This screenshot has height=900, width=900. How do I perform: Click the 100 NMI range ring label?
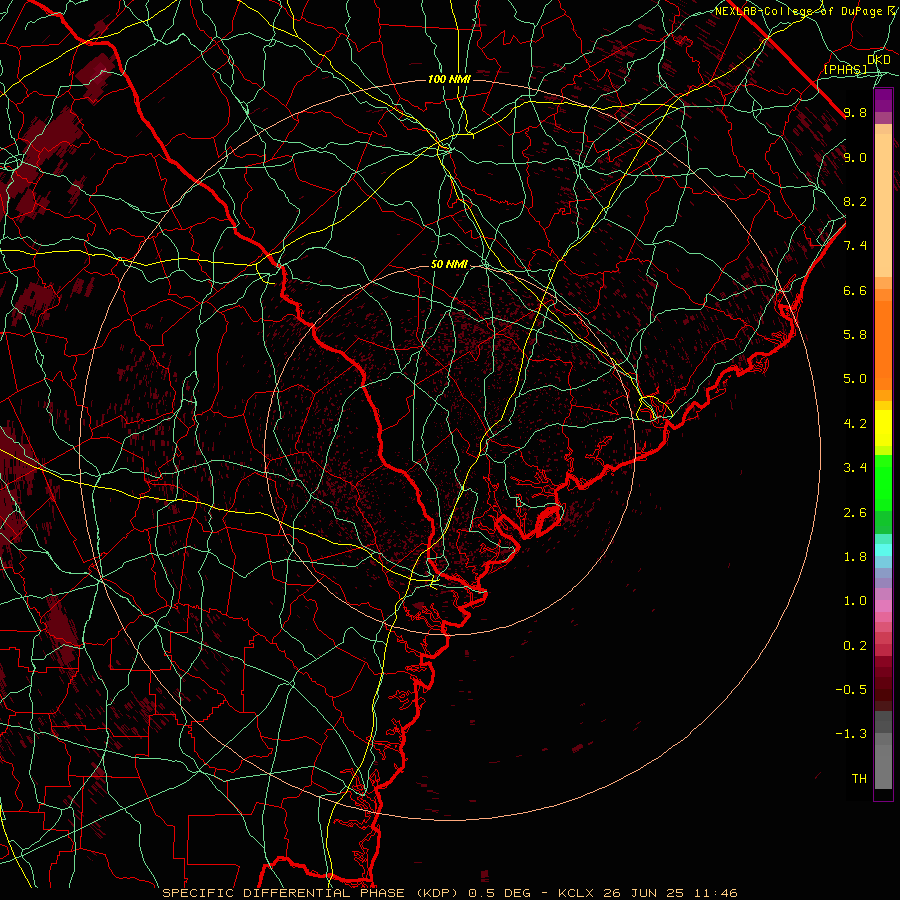pos(449,79)
